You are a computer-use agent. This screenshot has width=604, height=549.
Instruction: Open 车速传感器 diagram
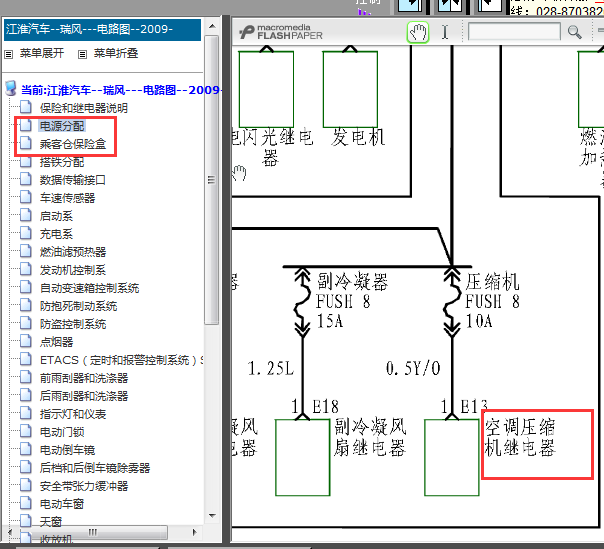point(67,198)
